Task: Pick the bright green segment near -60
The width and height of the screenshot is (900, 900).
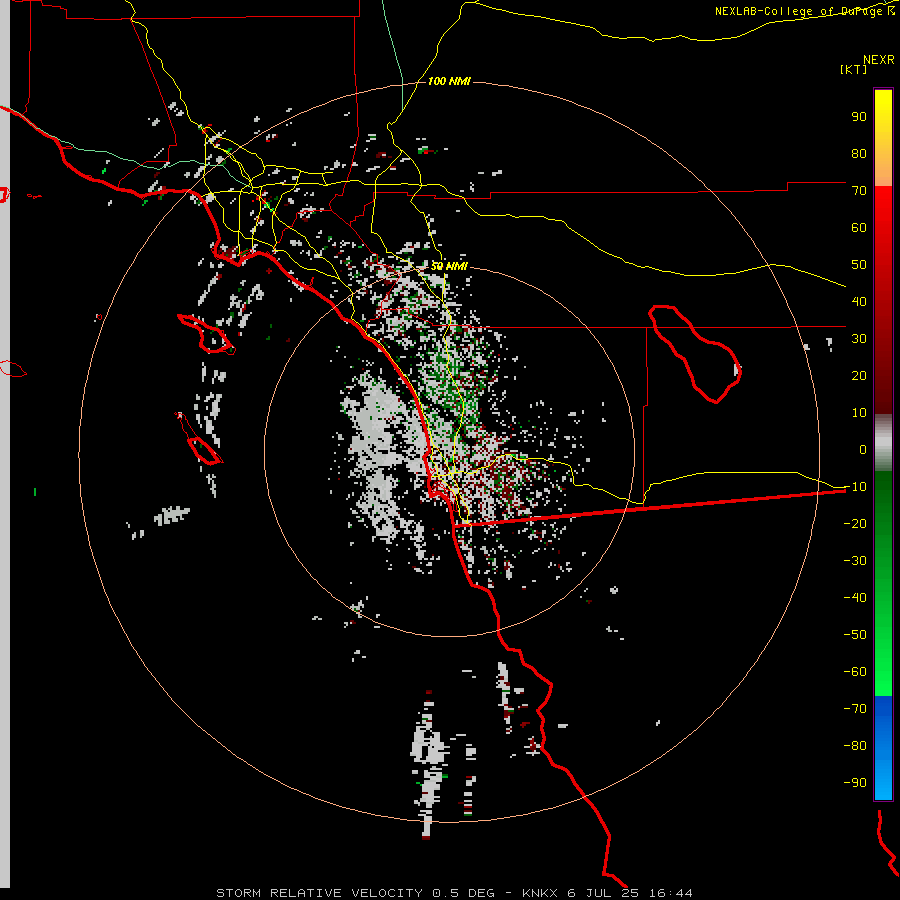Action: coord(883,672)
